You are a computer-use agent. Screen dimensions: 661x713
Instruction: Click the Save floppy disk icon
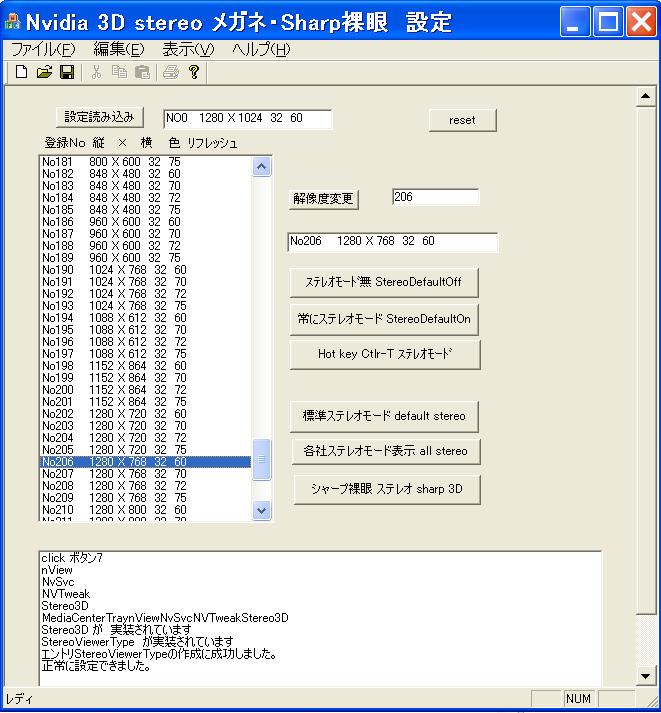(x=67, y=72)
